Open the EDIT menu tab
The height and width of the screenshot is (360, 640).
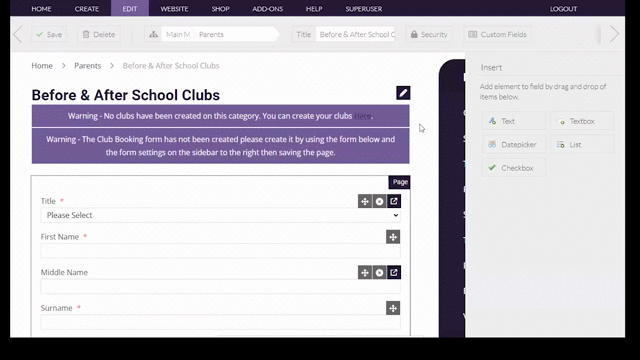130,9
